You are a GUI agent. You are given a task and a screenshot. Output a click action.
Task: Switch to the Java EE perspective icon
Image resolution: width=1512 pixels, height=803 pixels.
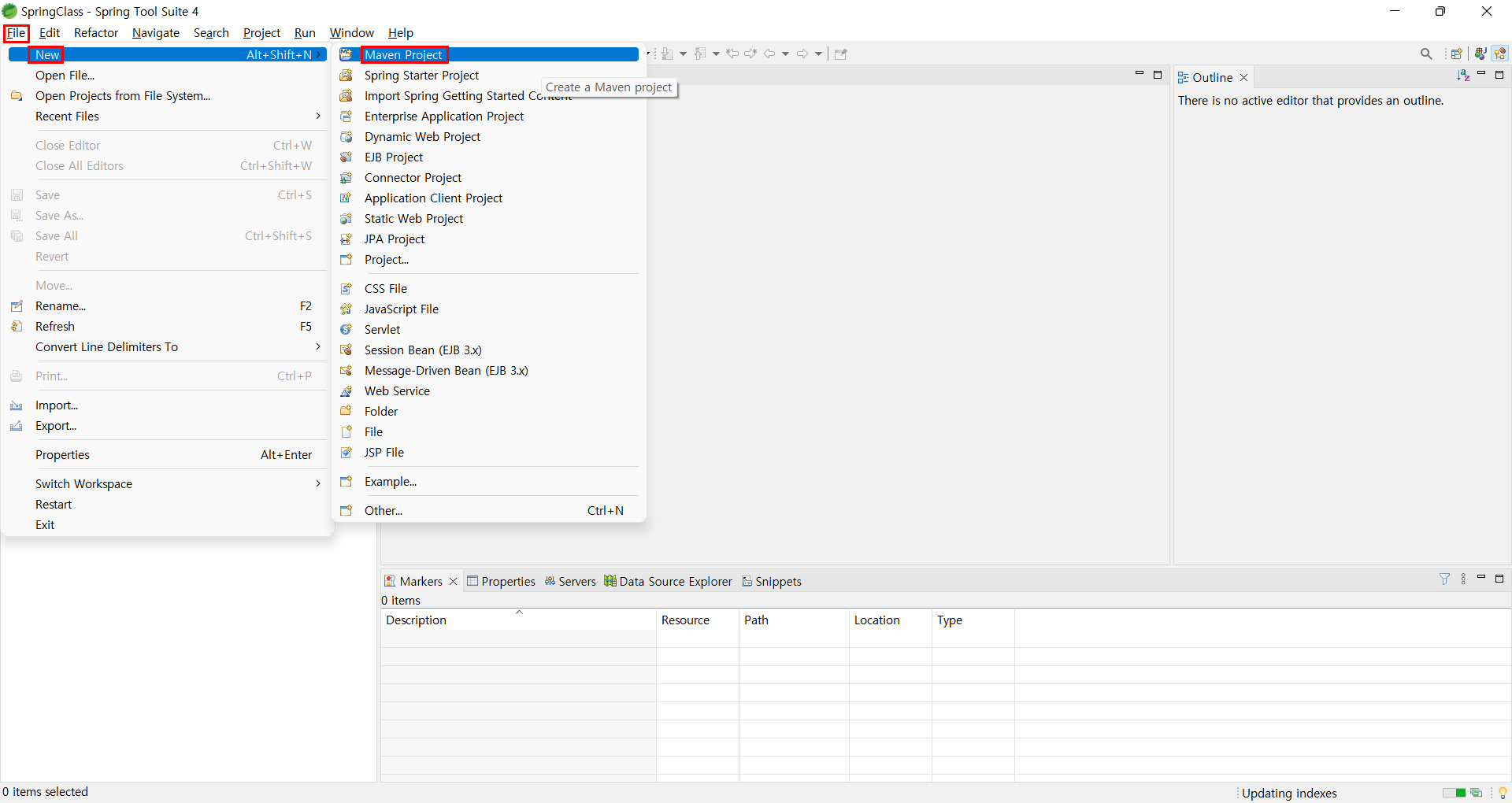[x=1480, y=54]
